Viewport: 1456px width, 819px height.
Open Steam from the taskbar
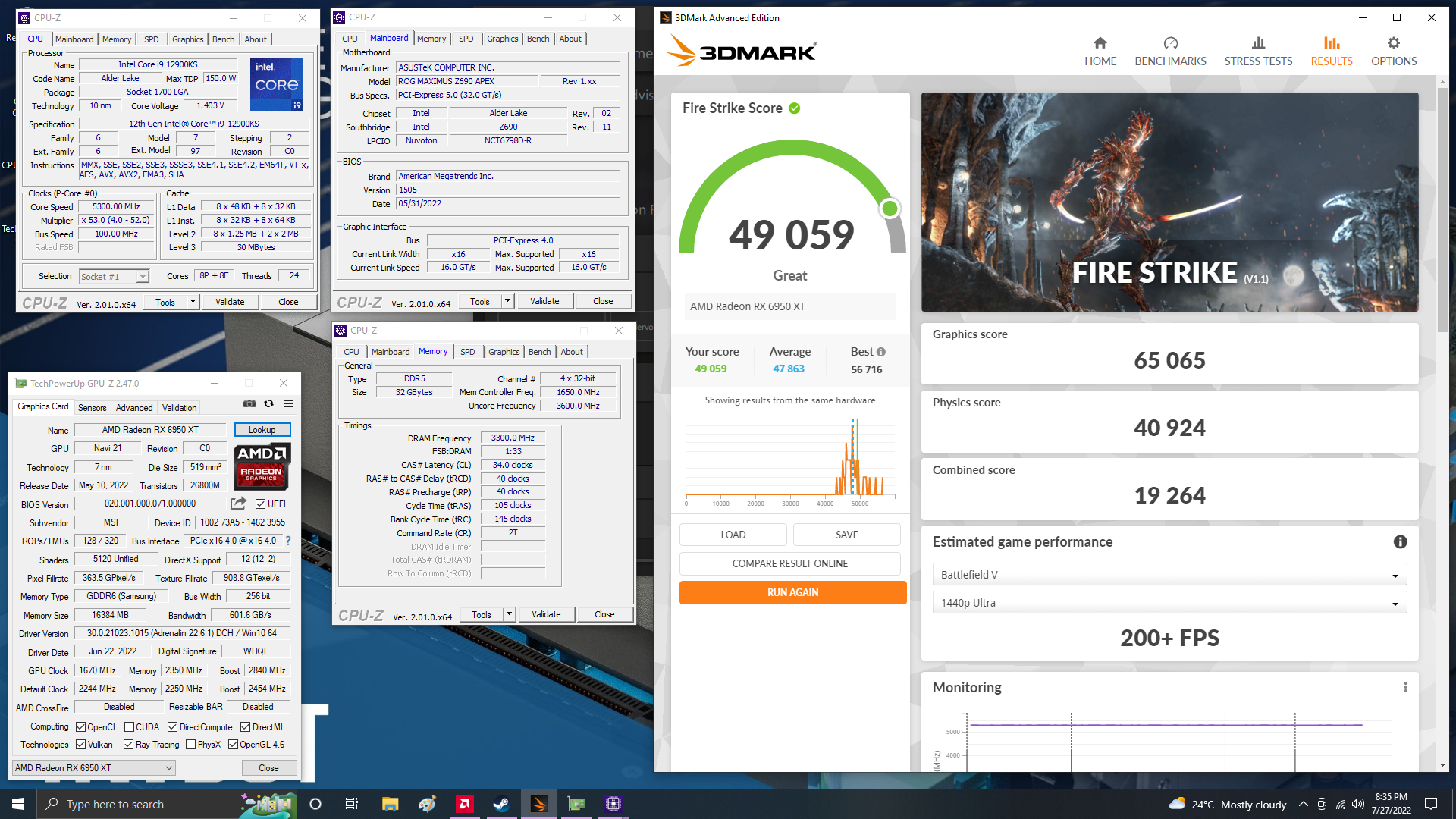(501, 804)
